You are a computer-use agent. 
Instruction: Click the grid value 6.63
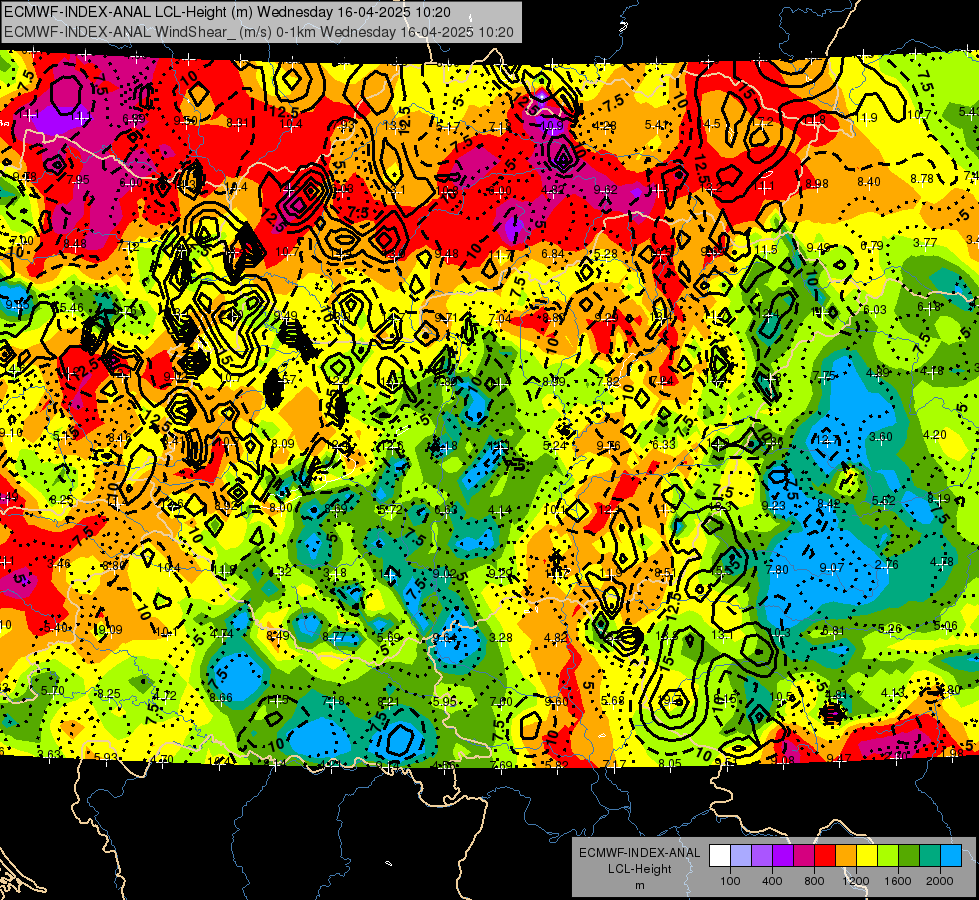(x=446, y=510)
